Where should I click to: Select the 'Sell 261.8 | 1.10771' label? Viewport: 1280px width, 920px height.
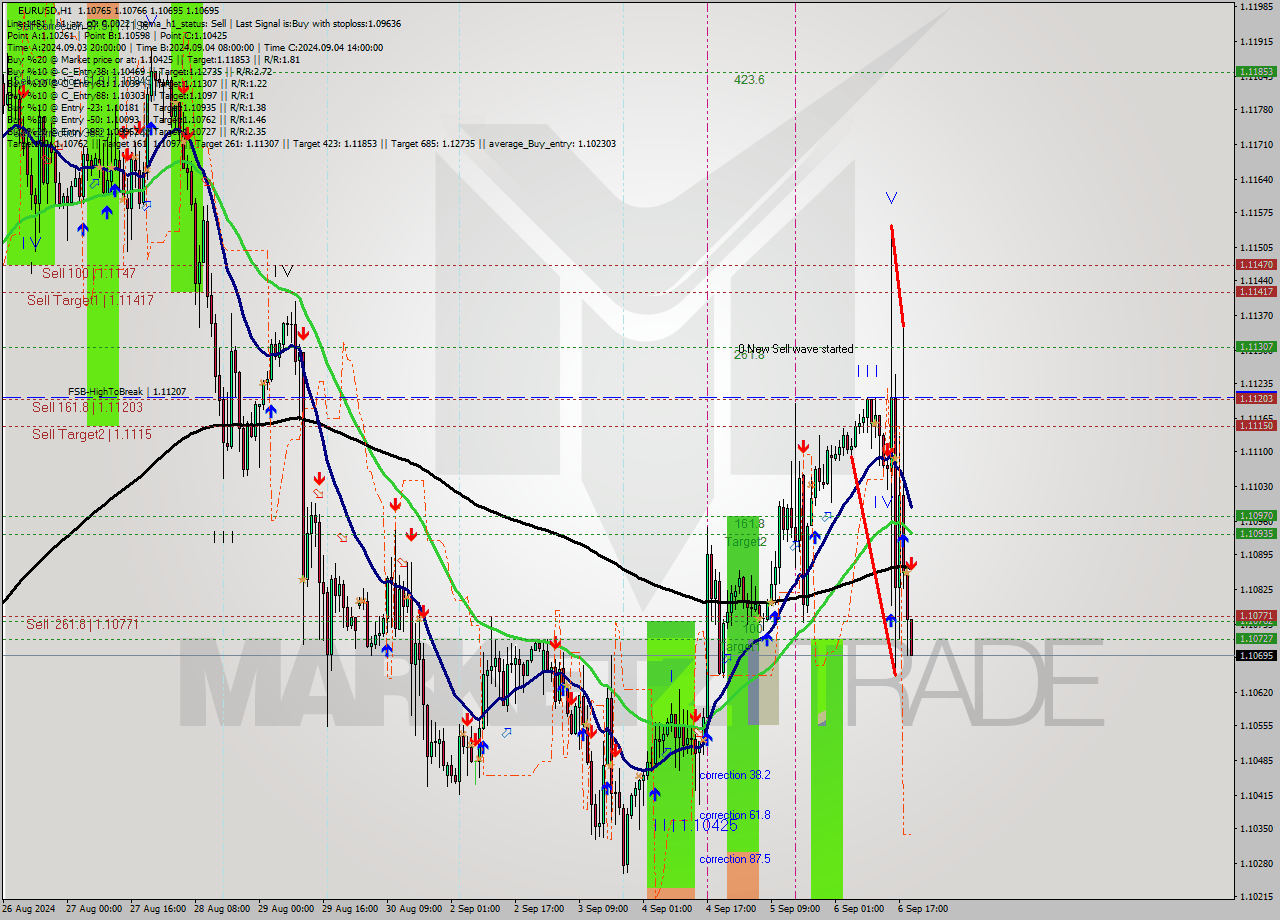coord(82,624)
